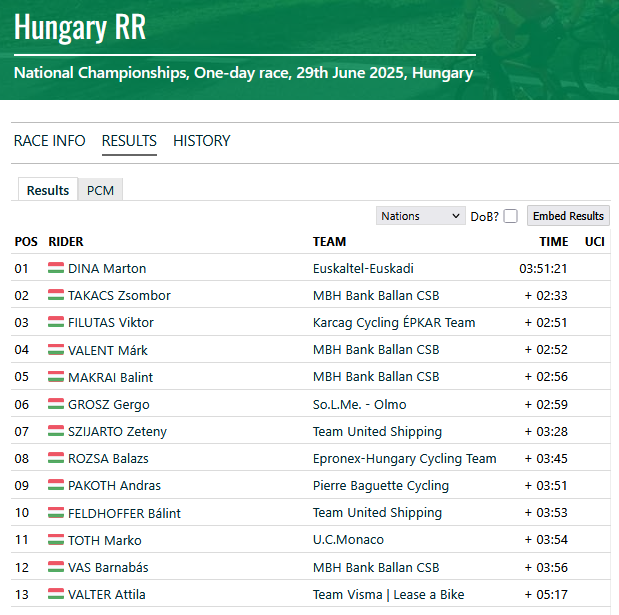Open rider SZIJARTO Zeteny
This screenshot has width=619, height=615.
(117, 431)
